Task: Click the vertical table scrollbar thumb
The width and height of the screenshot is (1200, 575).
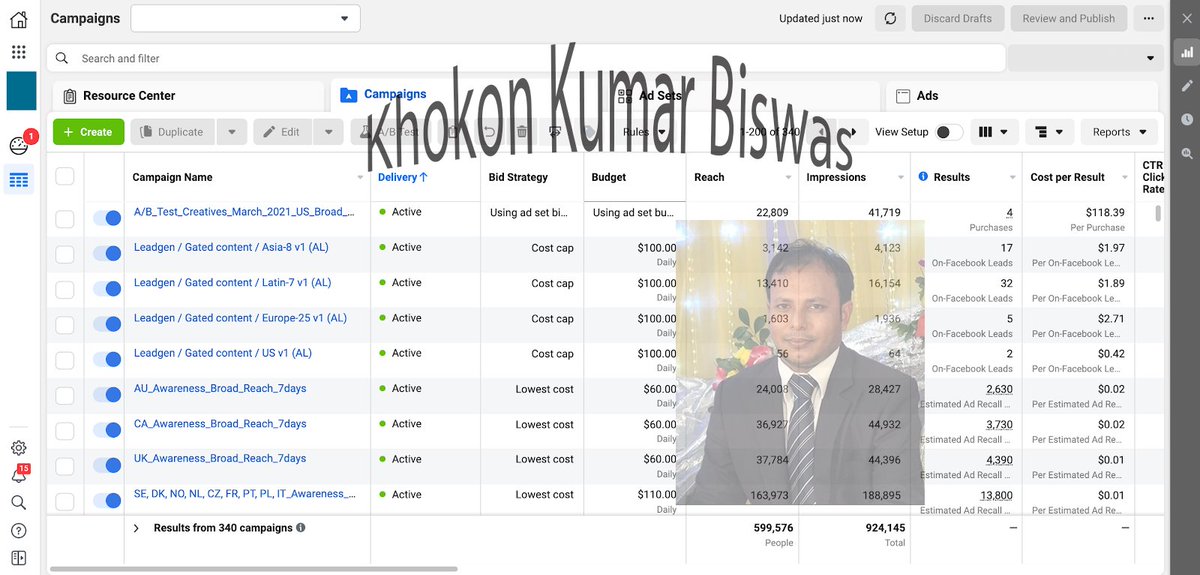Action: tap(1159, 212)
